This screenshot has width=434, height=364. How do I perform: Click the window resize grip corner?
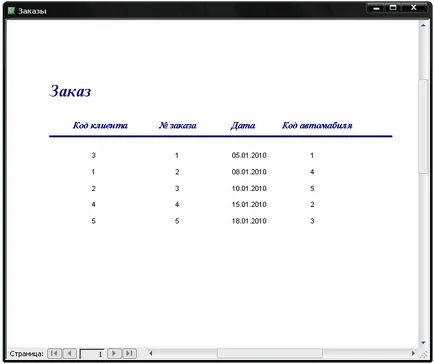tap(424, 354)
